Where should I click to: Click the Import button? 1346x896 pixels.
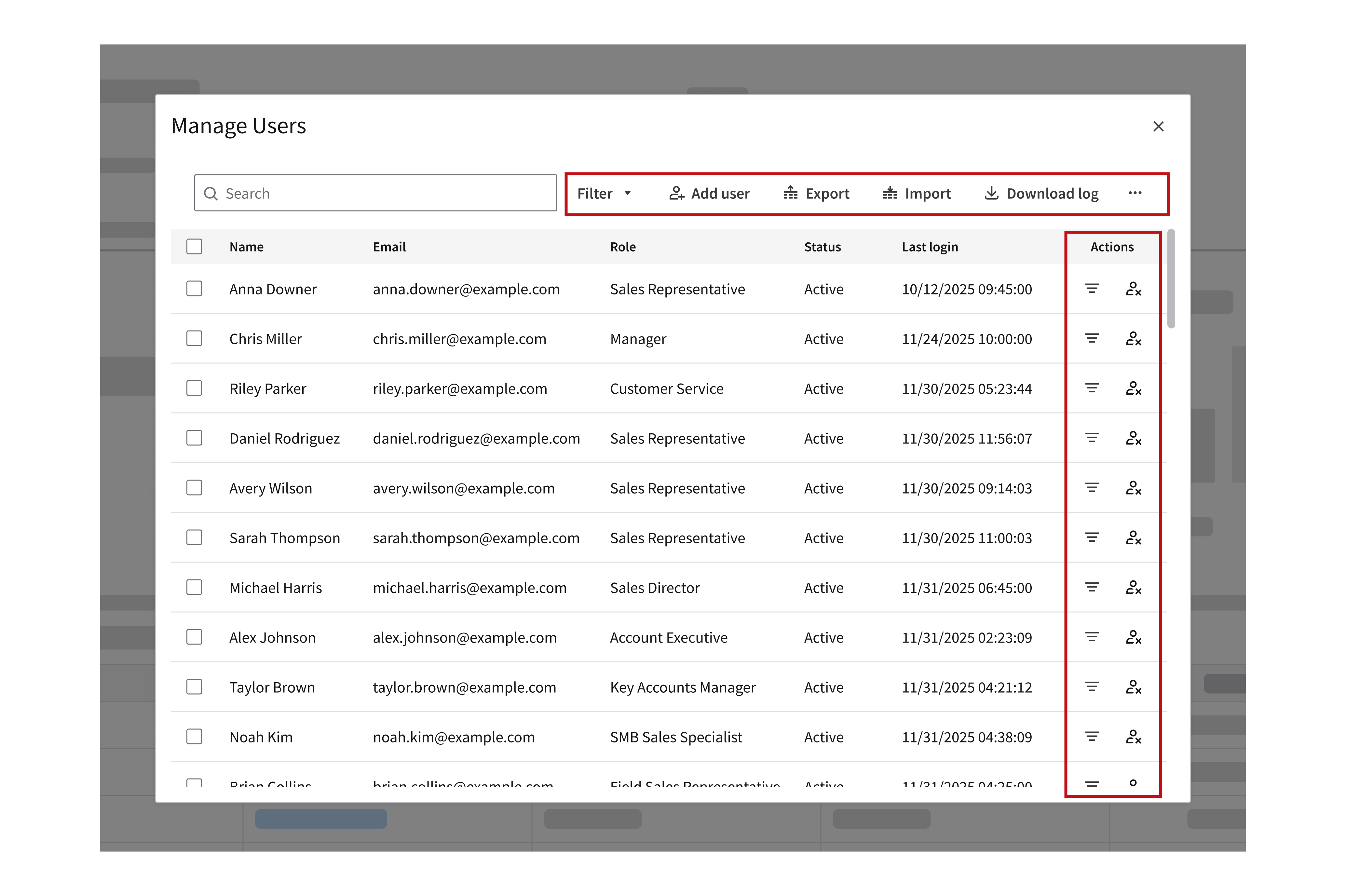(x=917, y=194)
